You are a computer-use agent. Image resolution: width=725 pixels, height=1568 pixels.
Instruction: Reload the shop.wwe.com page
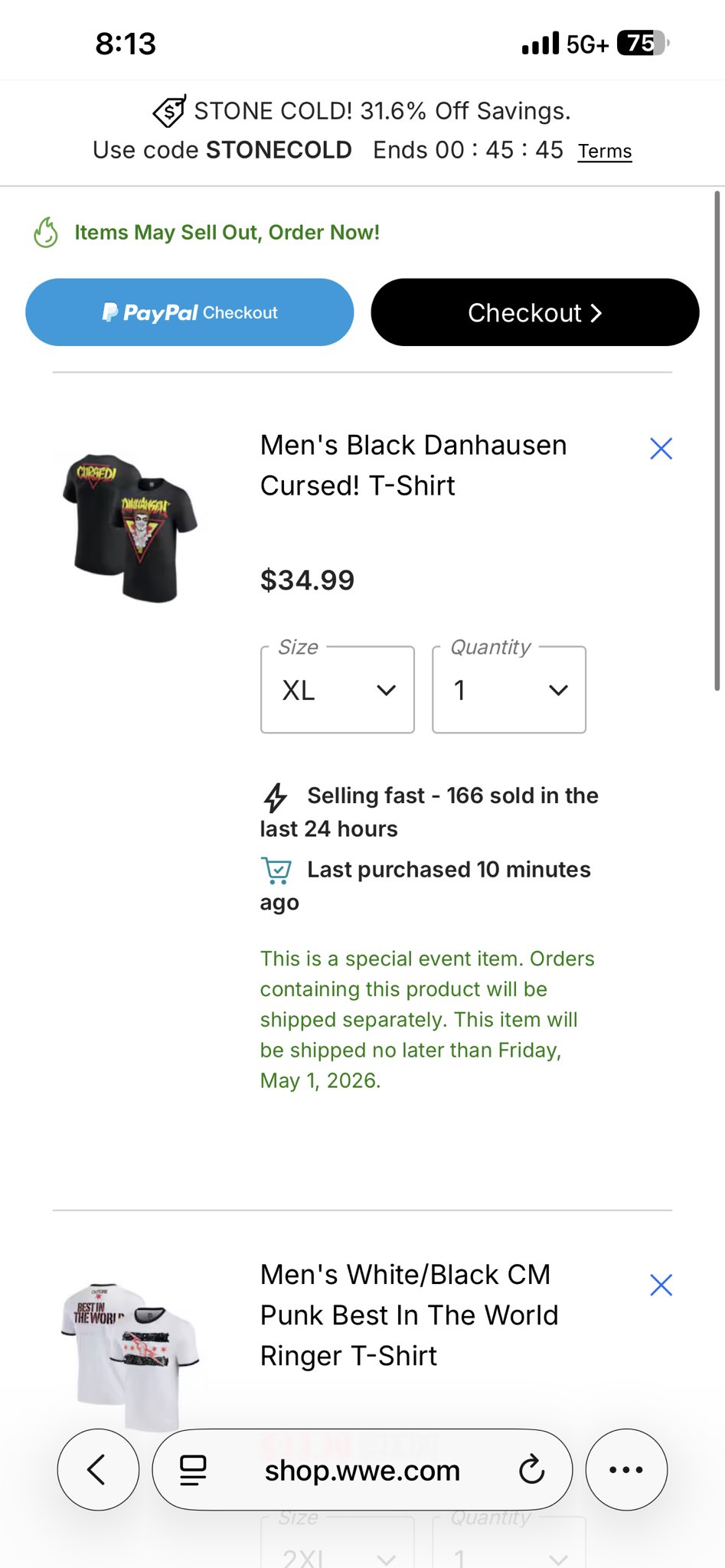point(531,1469)
